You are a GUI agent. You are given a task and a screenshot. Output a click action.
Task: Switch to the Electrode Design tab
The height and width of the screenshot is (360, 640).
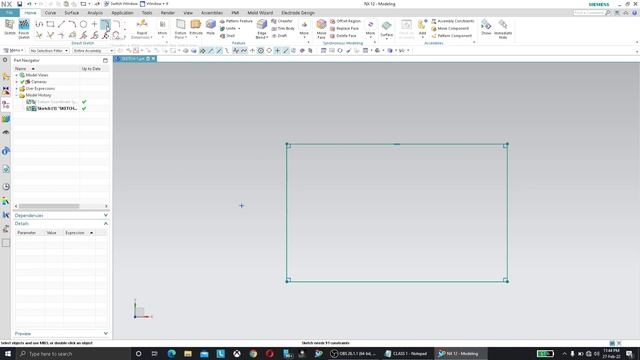coord(298,13)
